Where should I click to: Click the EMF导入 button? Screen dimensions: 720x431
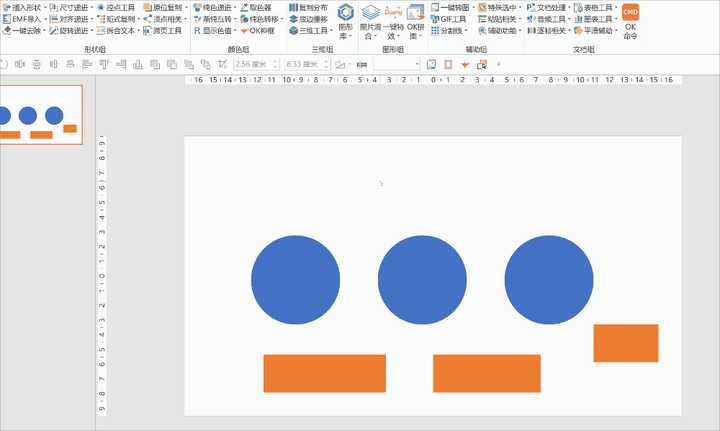click(x=24, y=19)
